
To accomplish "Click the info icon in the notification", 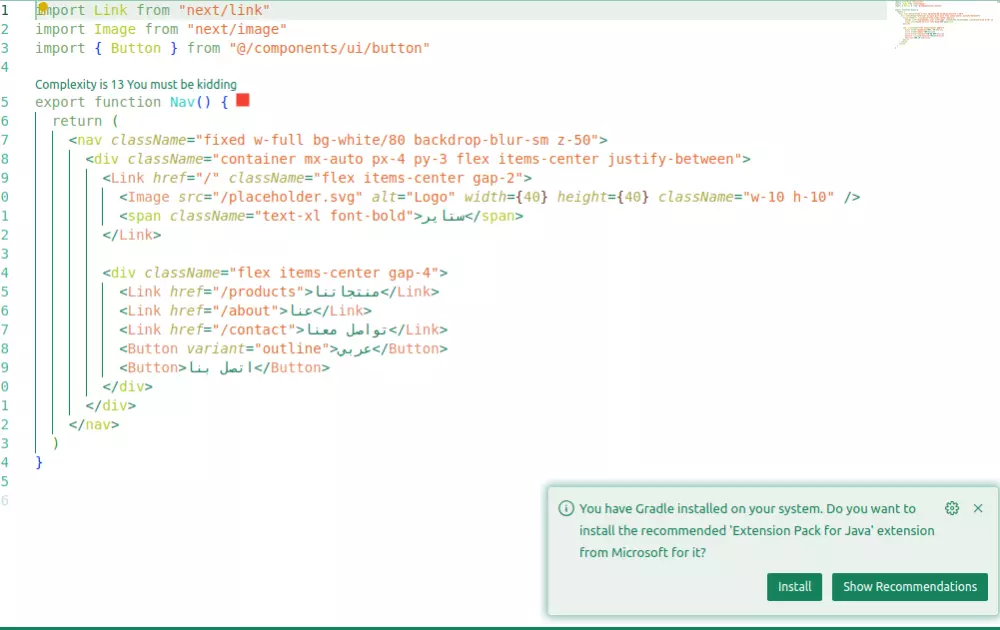I will (x=566, y=508).
